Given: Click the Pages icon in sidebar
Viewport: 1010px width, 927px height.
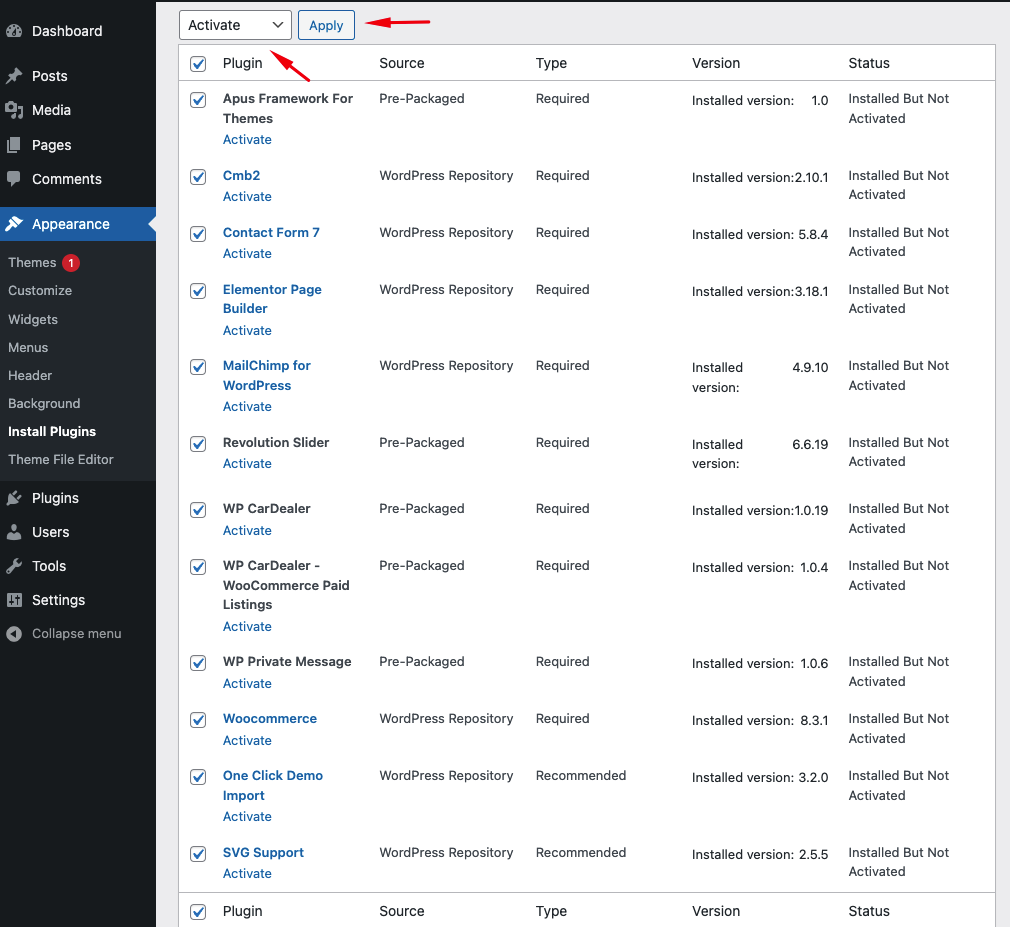Looking at the screenshot, I should click(14, 145).
